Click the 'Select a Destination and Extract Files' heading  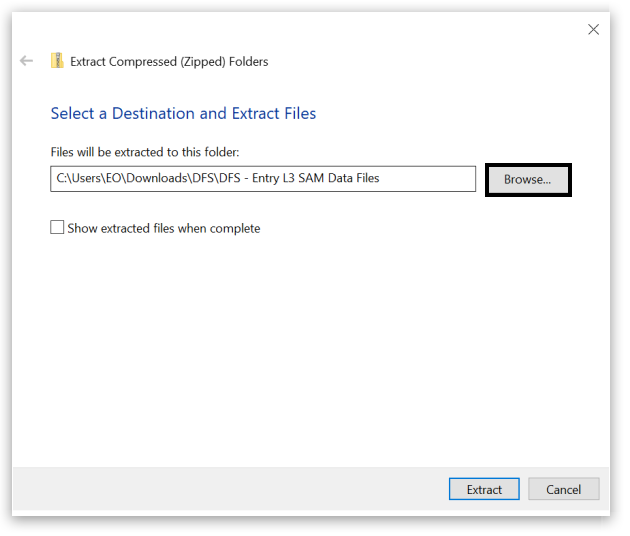[183, 113]
